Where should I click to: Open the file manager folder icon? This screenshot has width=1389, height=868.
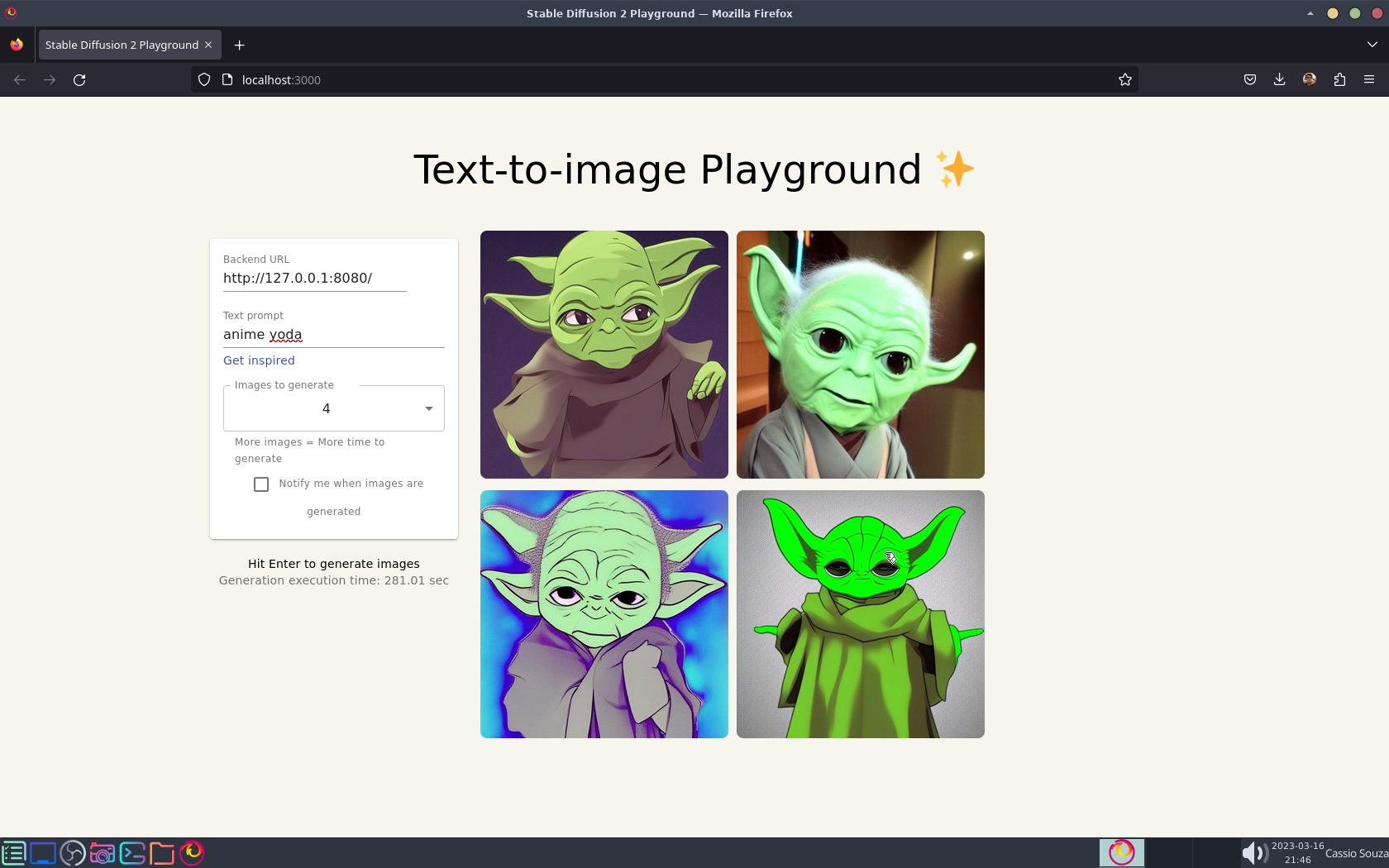162,852
